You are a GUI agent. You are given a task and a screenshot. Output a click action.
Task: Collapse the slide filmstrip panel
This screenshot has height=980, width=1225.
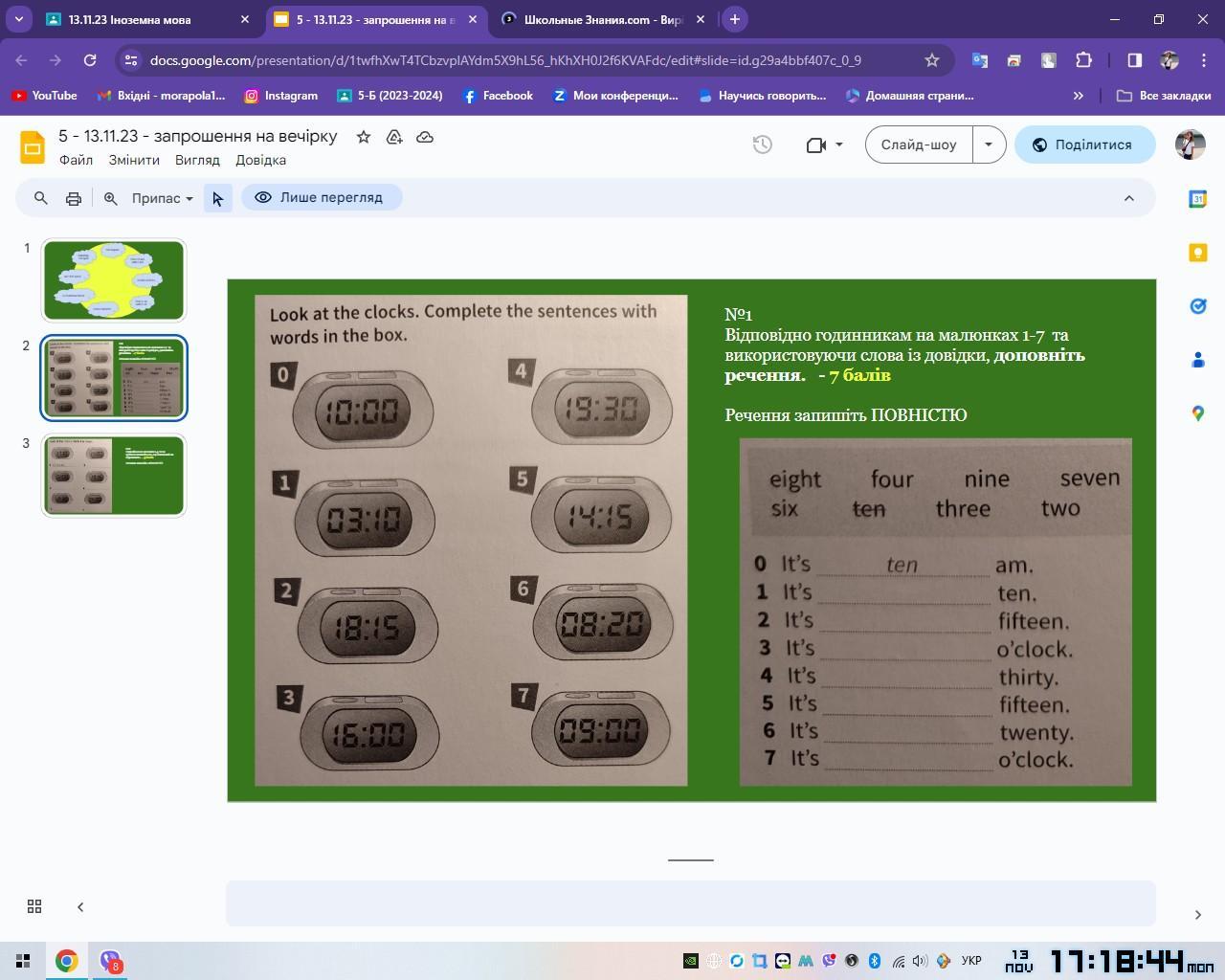tap(80, 906)
